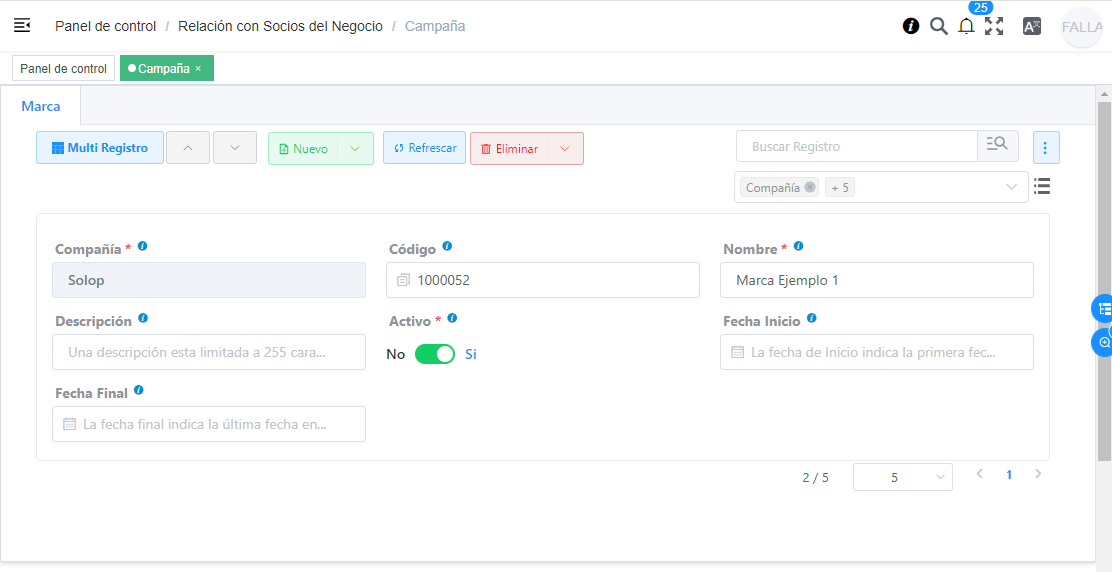Image resolution: width=1112 pixels, height=572 pixels.
Task: Click the advanced record search icon
Action: point(997,146)
